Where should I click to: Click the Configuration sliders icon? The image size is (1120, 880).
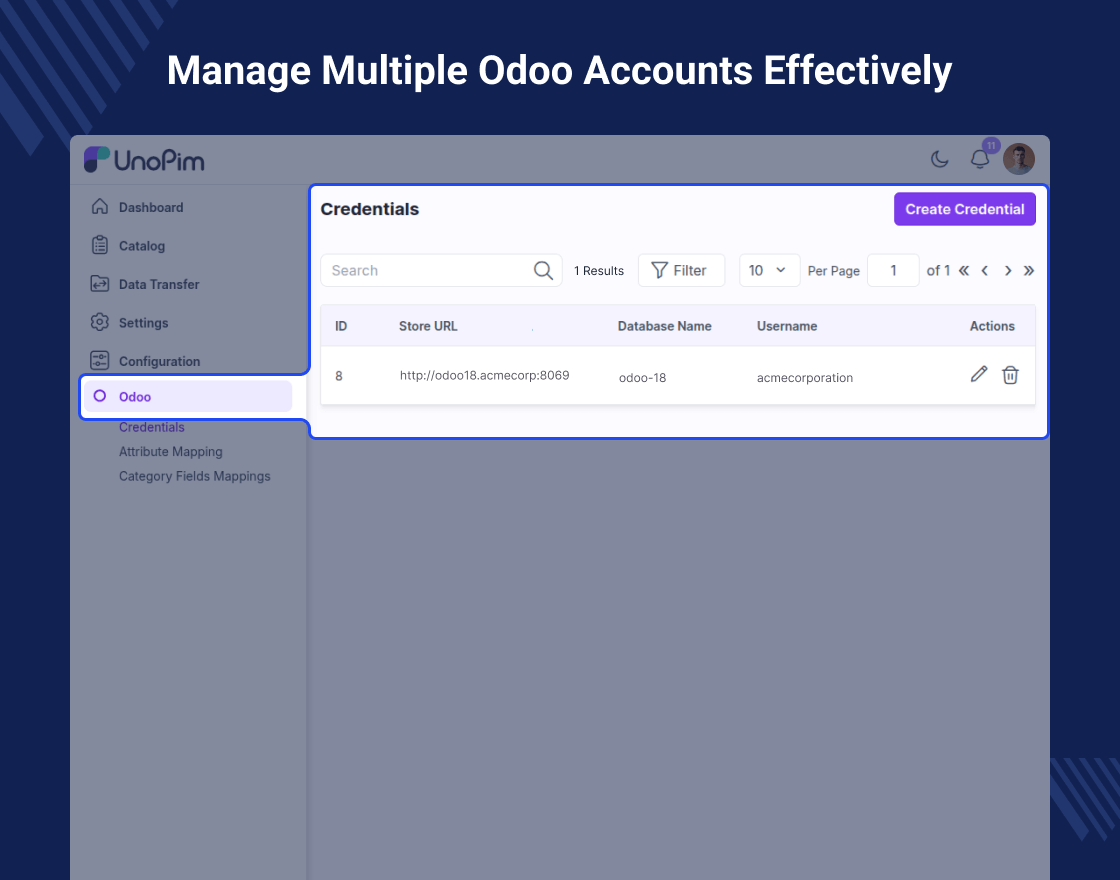[100, 360]
